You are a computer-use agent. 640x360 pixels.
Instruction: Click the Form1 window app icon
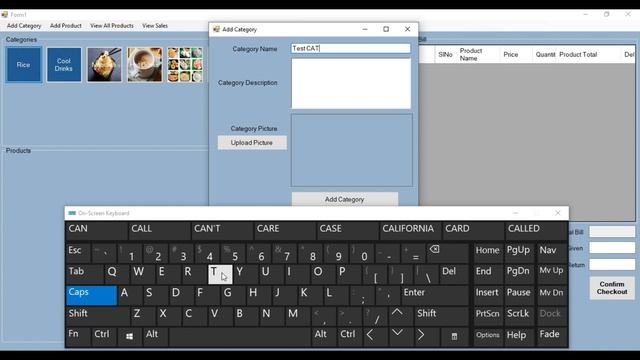click(x=5, y=15)
